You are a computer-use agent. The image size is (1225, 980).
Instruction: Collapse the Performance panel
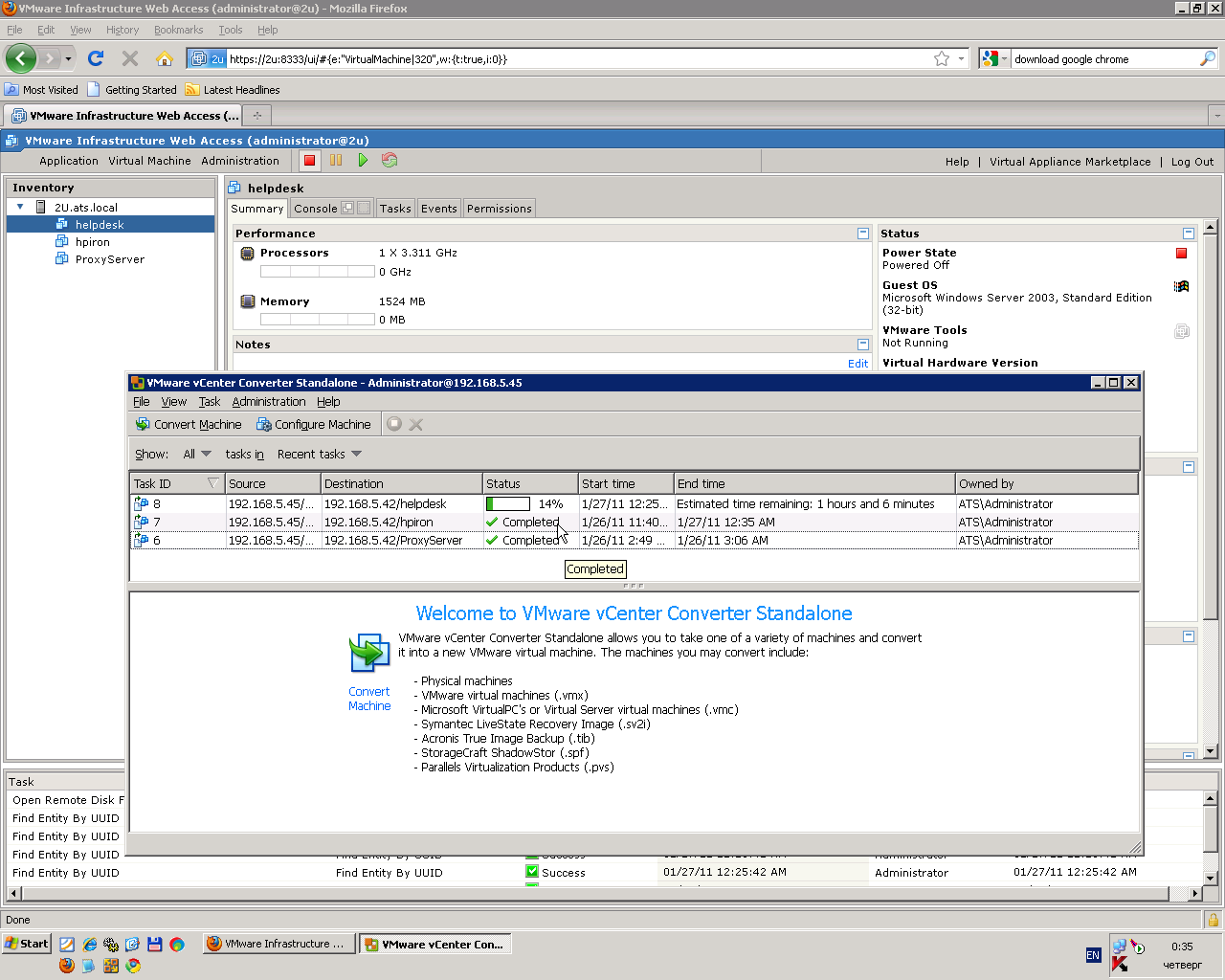(863, 234)
